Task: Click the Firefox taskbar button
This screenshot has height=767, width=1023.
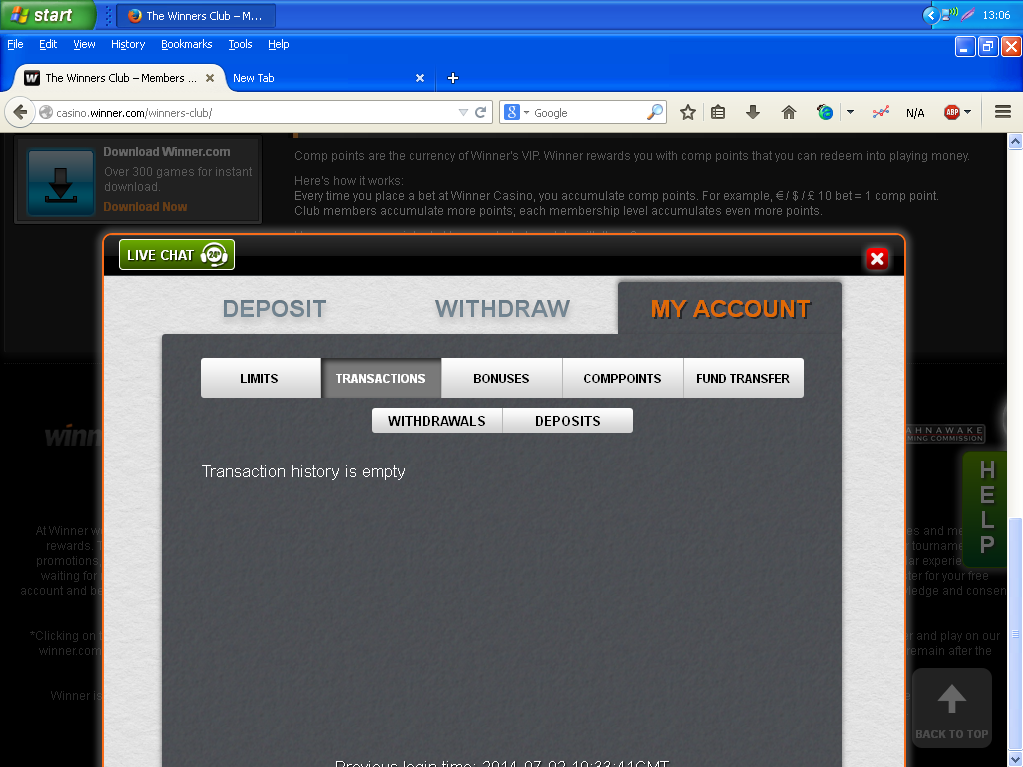Action: tap(196, 16)
